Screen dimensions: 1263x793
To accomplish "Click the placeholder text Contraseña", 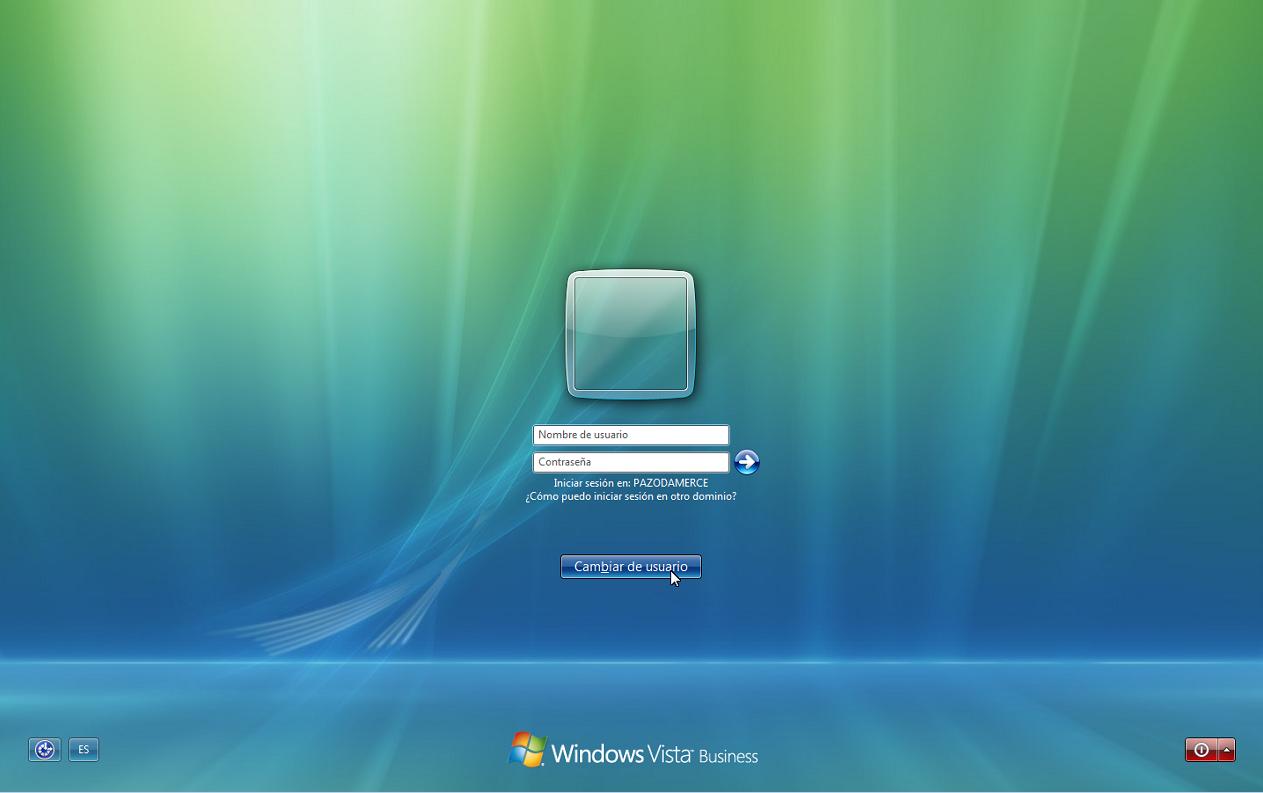I will pos(564,462).
